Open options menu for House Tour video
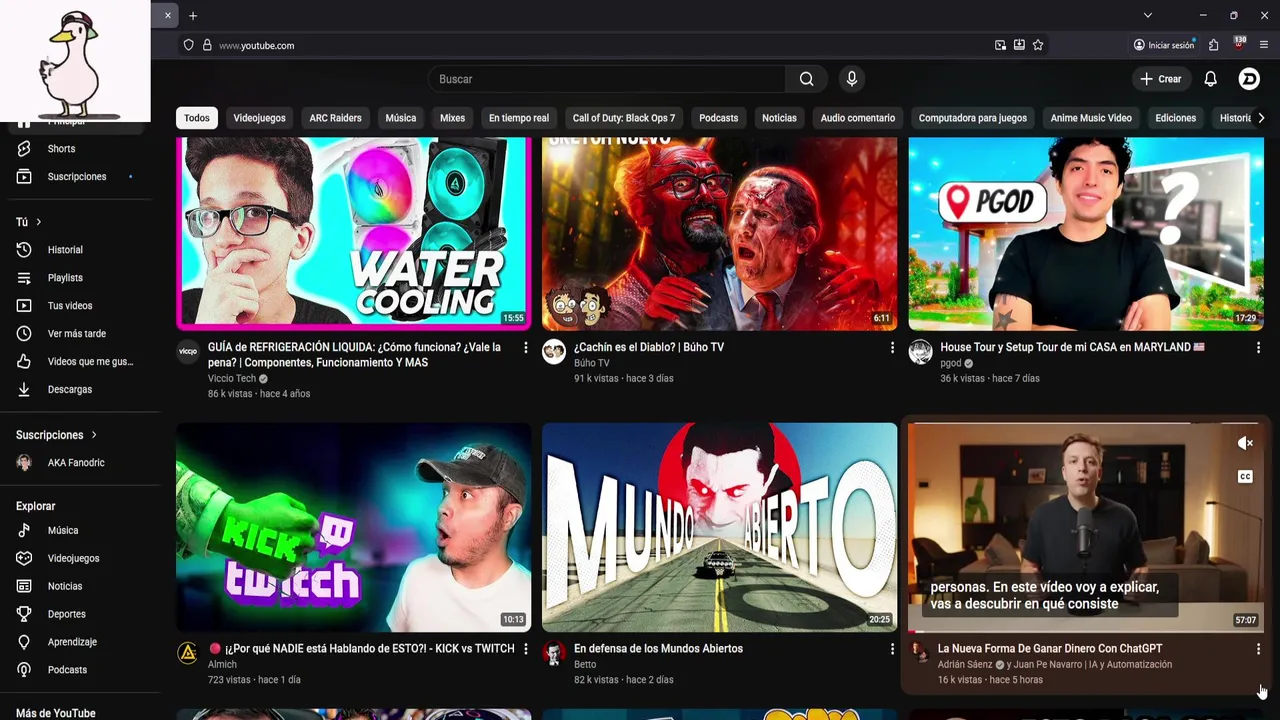 click(1258, 348)
